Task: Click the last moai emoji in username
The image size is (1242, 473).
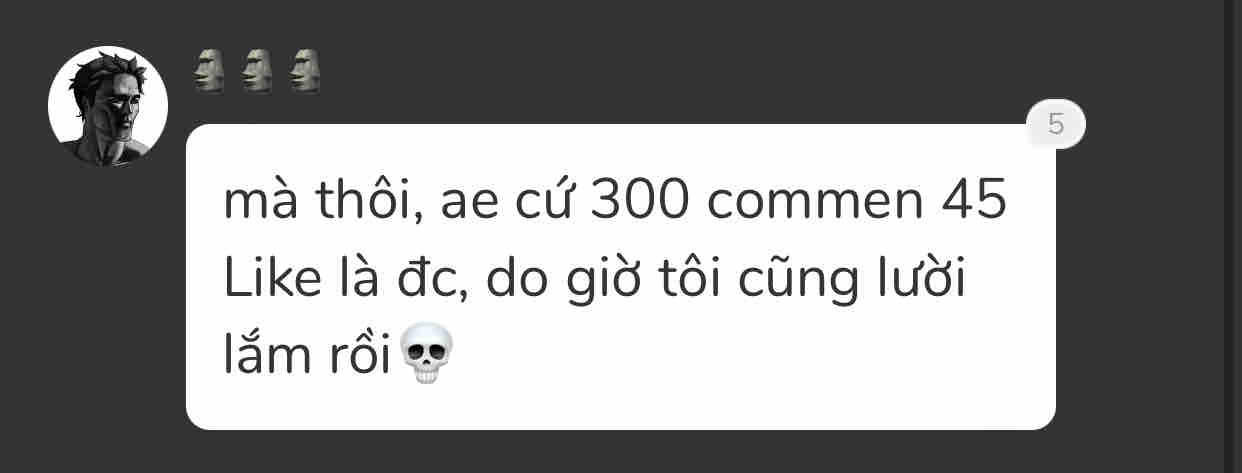Action: click(x=305, y=71)
